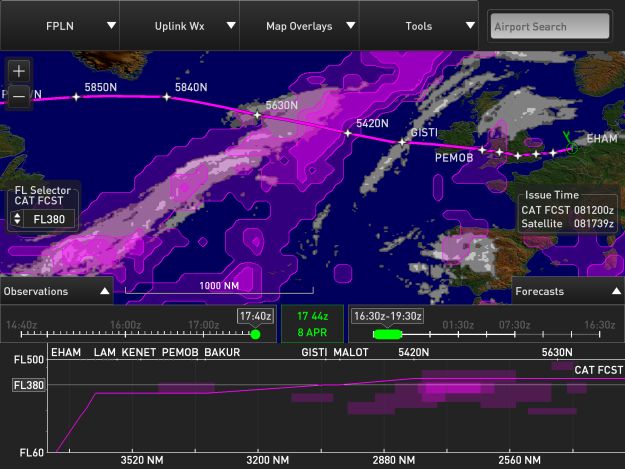
Task: Select the GISTI waypoint star
Action: (x=402, y=143)
